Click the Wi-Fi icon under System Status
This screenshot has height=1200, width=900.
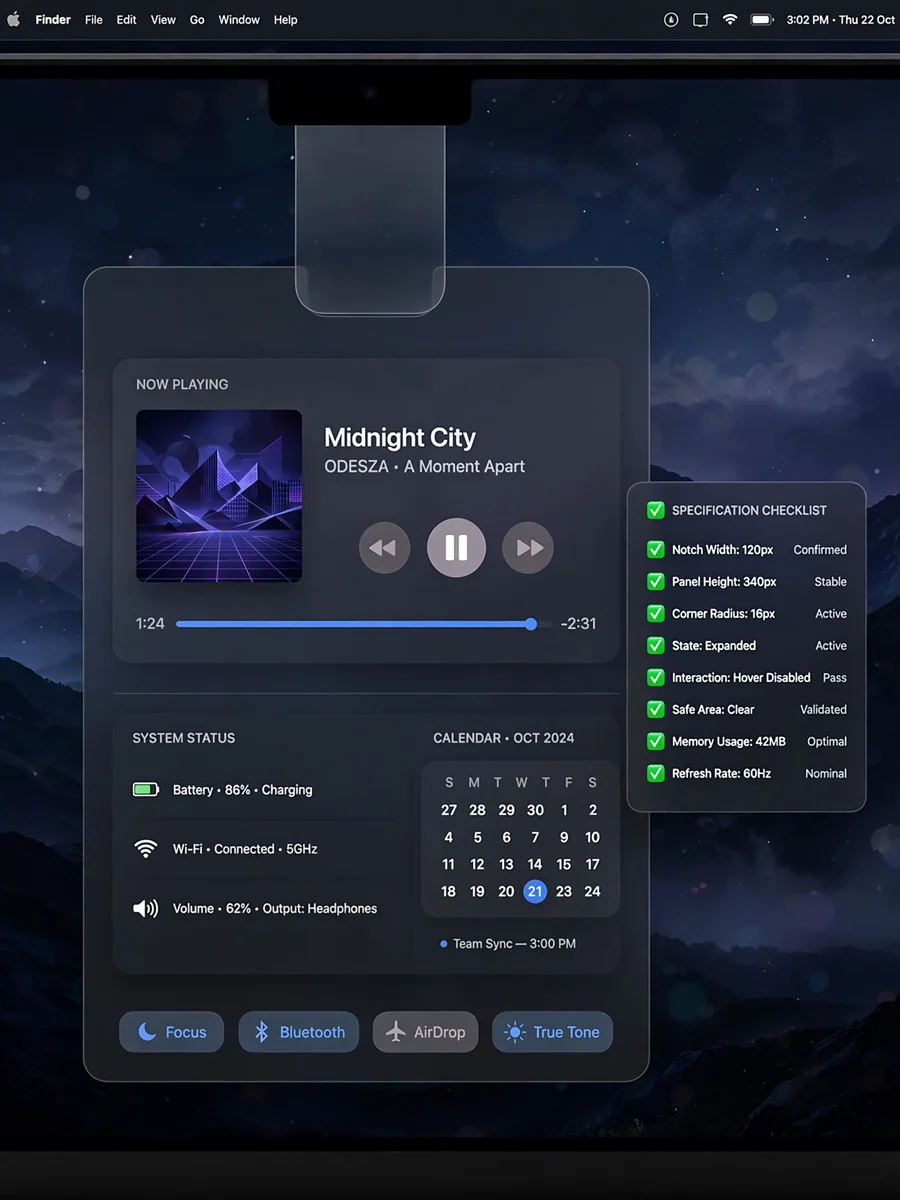click(146, 849)
